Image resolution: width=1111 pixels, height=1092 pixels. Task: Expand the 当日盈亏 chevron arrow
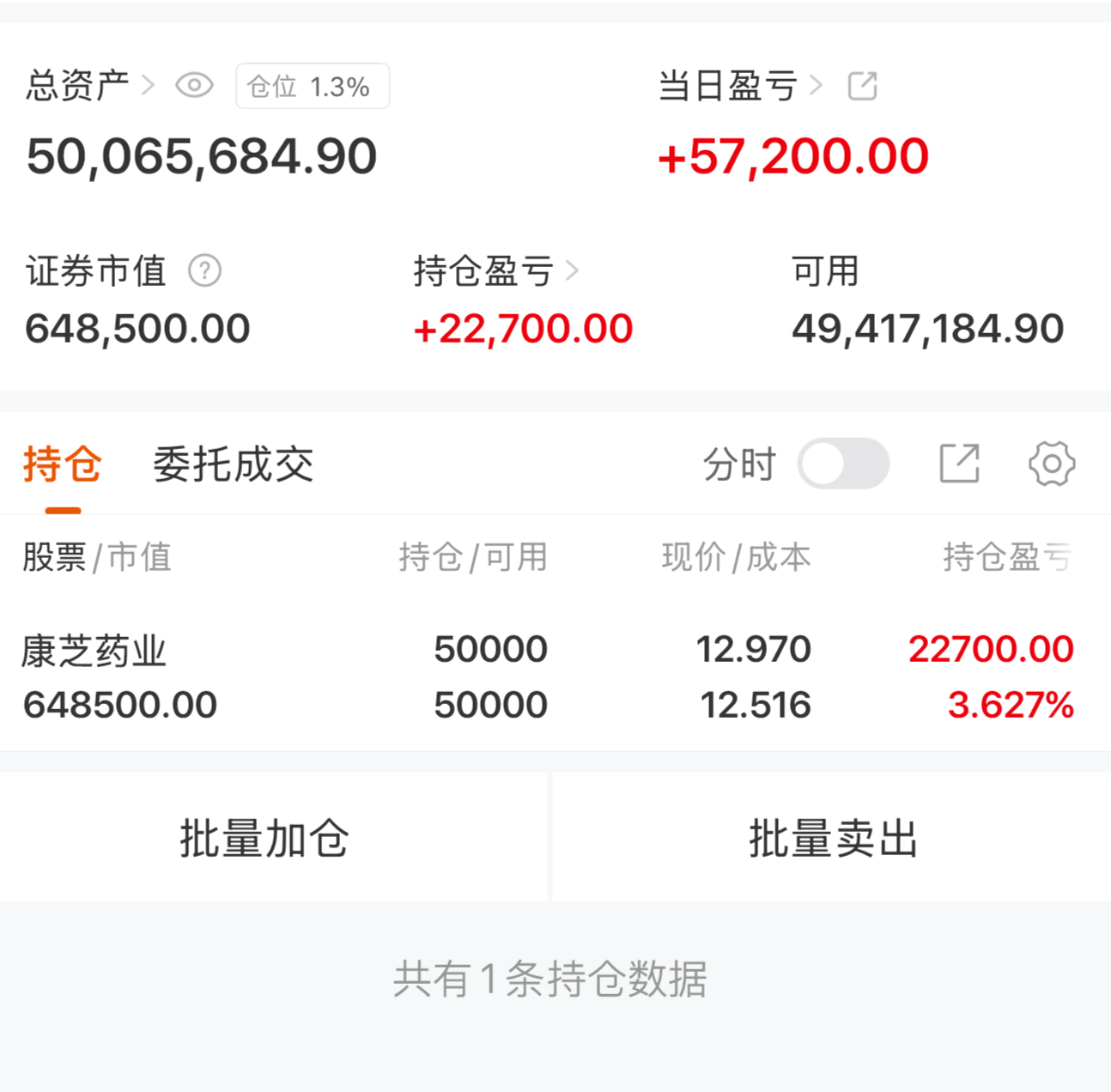coord(816,85)
